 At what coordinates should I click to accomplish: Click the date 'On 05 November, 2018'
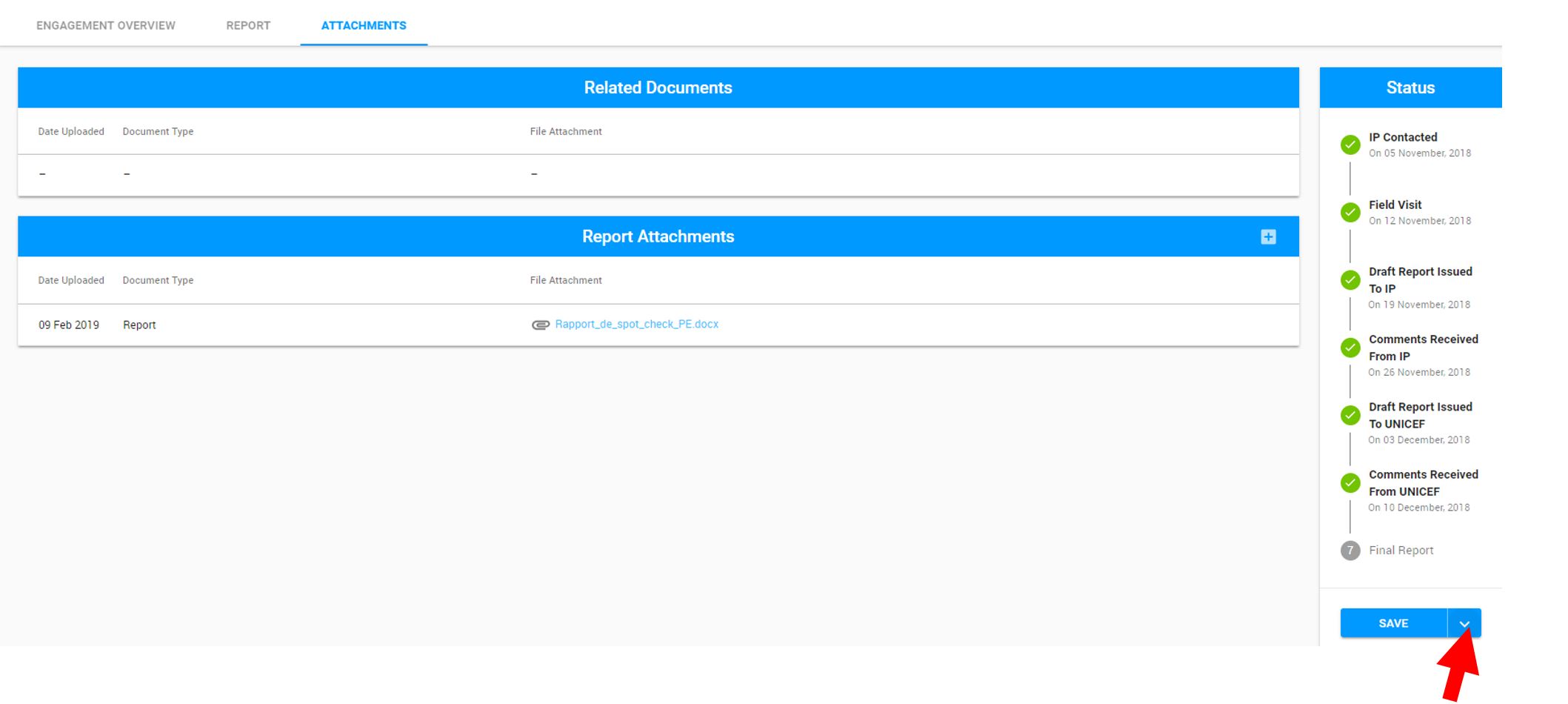pyautogui.click(x=1420, y=153)
